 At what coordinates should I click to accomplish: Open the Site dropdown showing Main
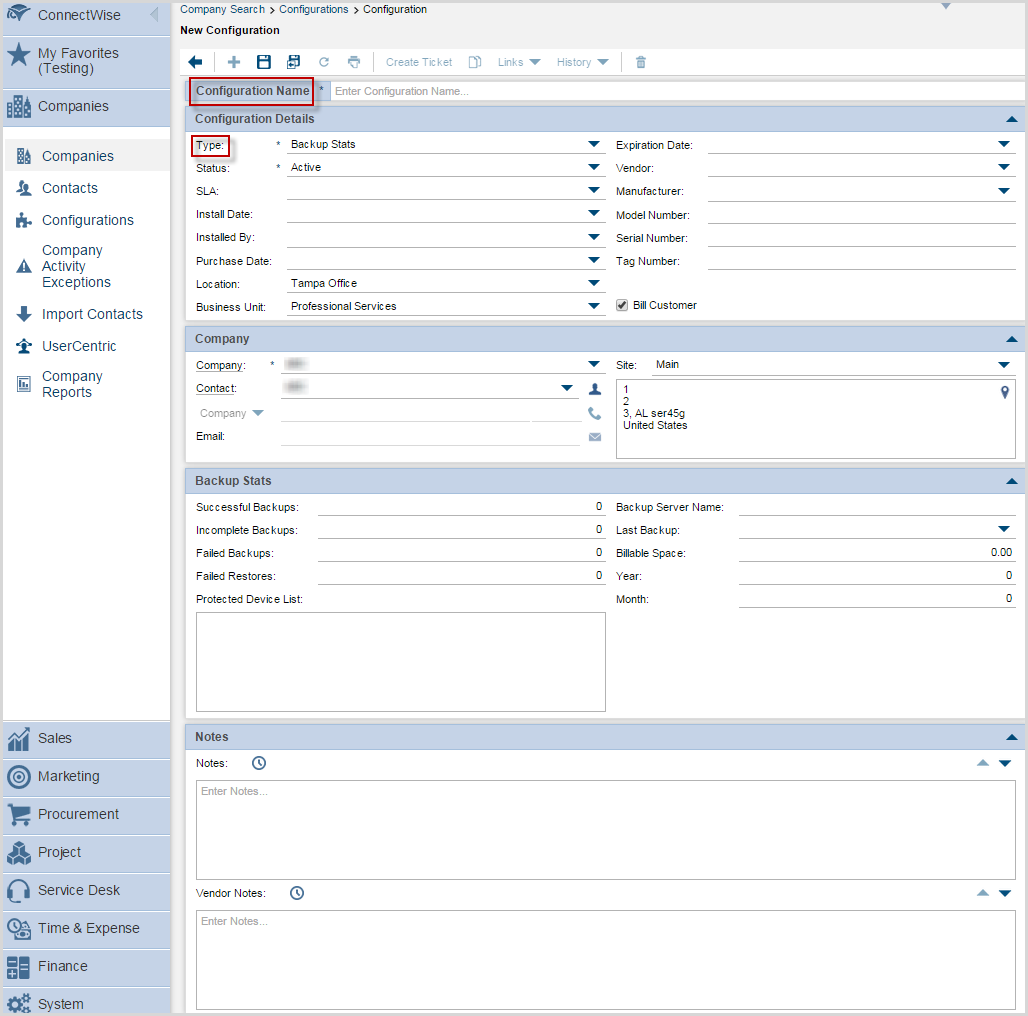(x=1004, y=365)
